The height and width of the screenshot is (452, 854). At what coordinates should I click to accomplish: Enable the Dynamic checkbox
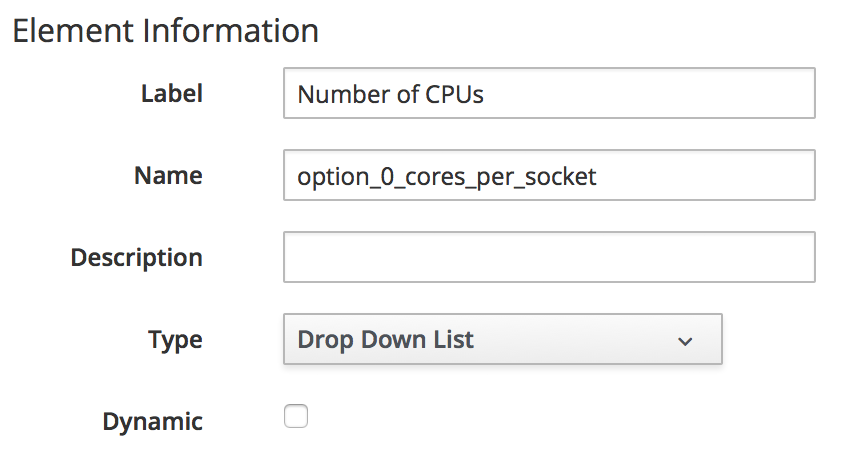point(296,416)
